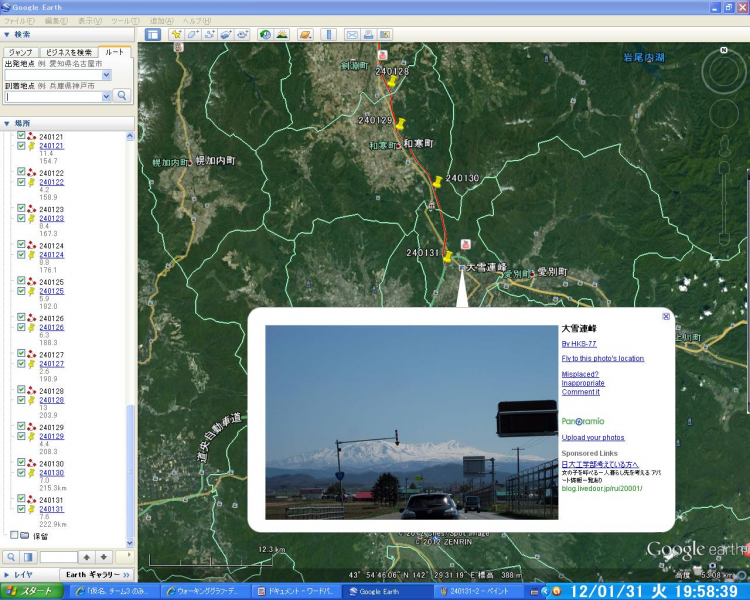Click the Inappropriate link
The image size is (750, 600).
[583, 383]
